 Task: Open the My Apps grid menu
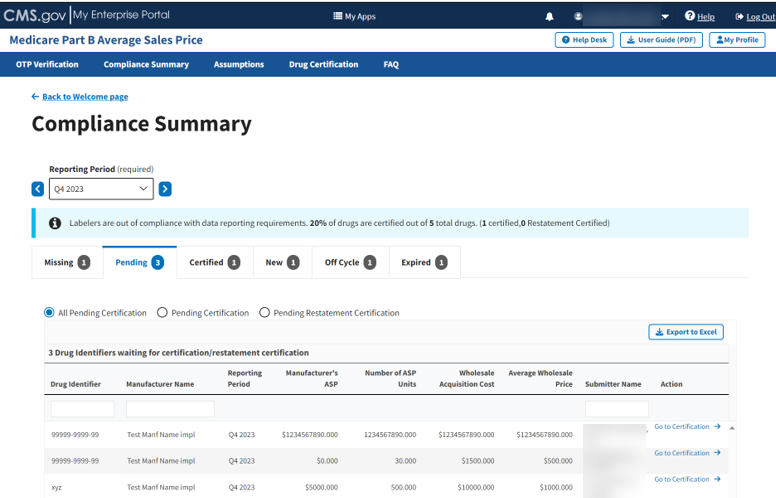337,16
